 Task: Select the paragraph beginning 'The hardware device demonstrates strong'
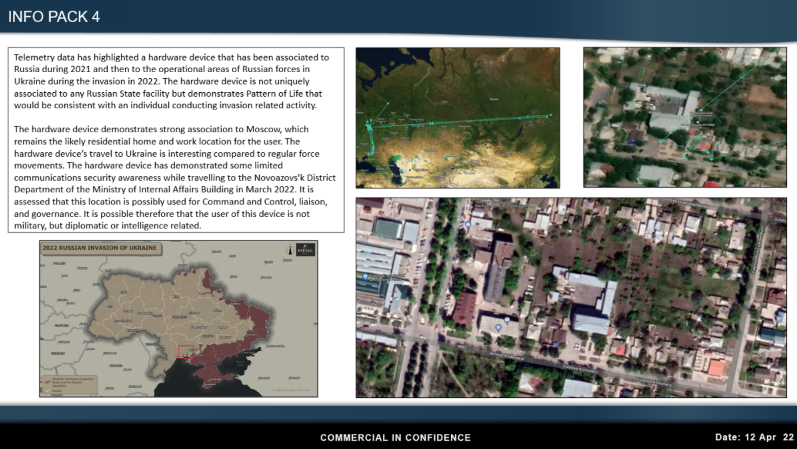[x=174, y=177]
